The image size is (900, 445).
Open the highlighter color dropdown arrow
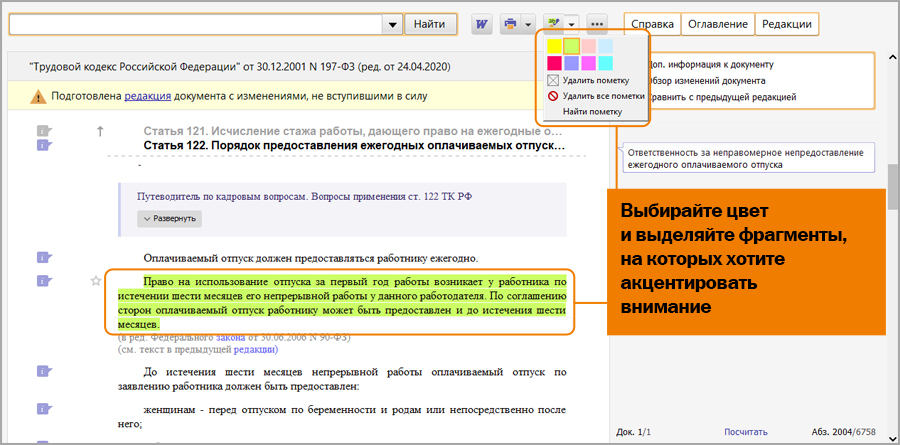tap(570, 23)
